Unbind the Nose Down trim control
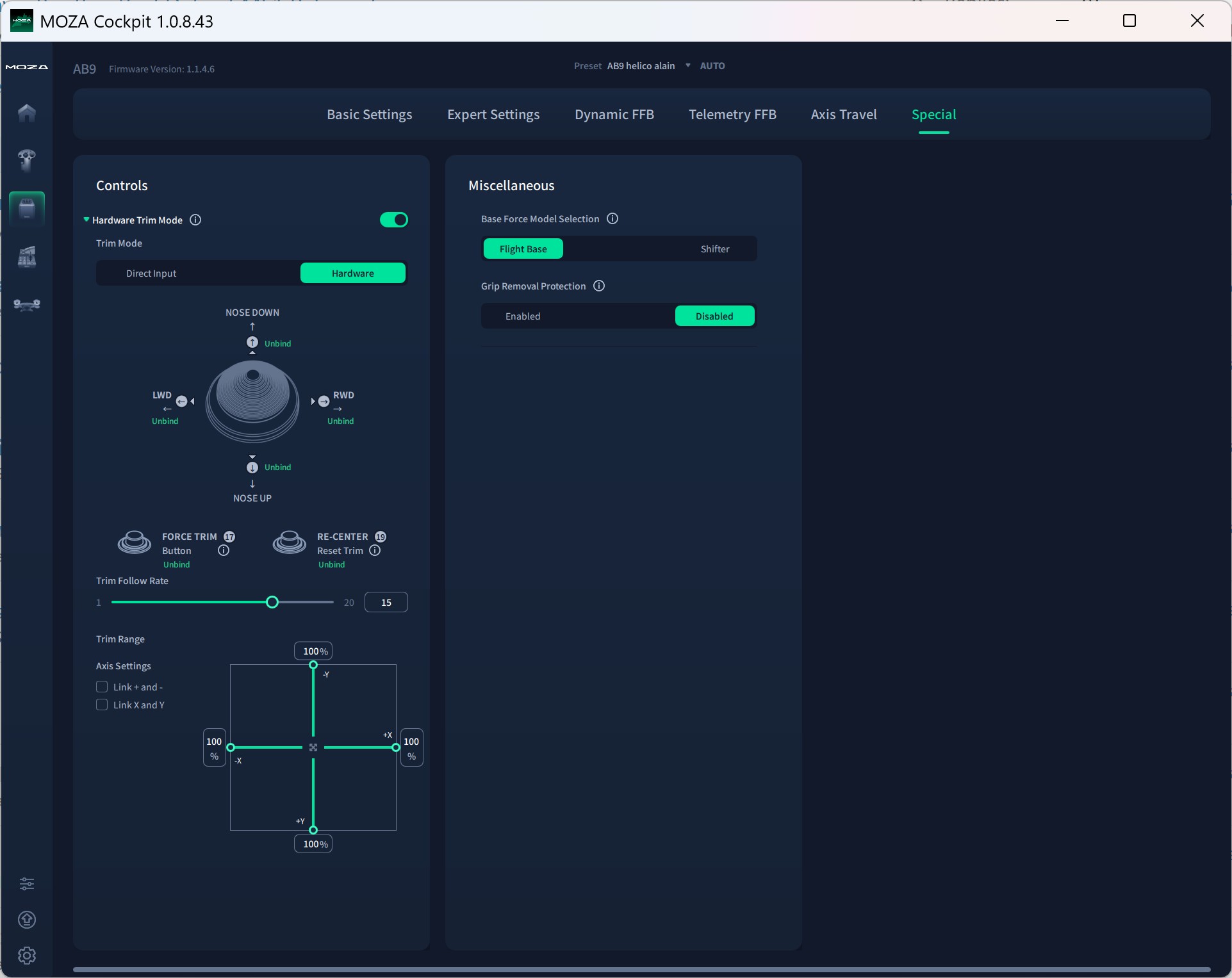This screenshot has height=978, width=1232. coord(277,343)
